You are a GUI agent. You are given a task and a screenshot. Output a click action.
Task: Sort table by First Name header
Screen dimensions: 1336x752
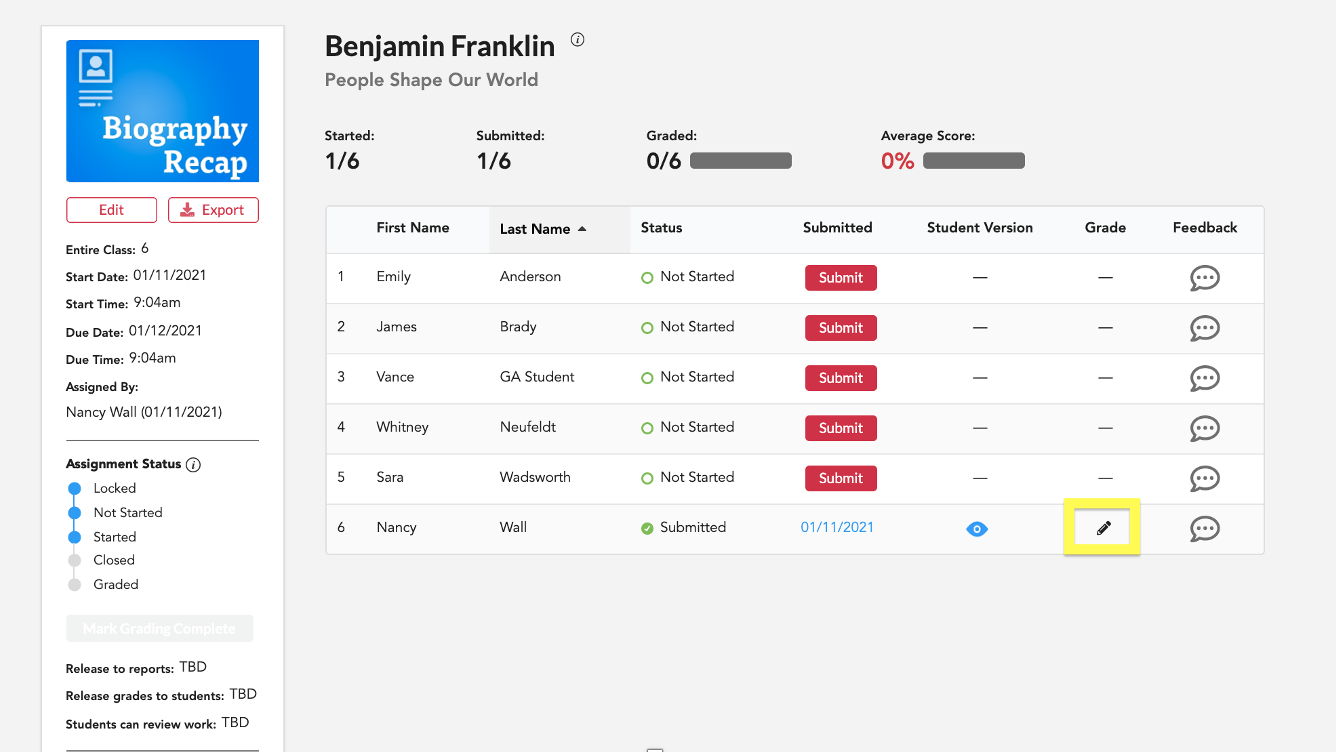click(413, 228)
